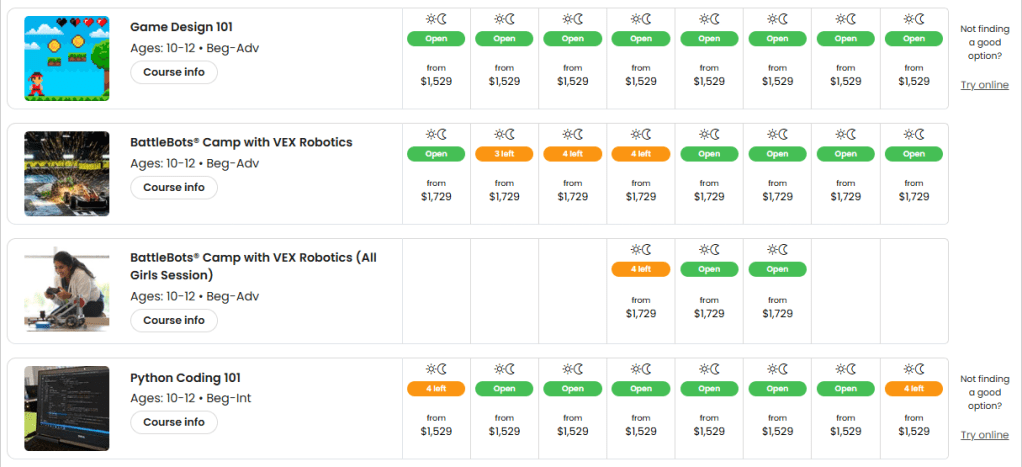Click the All Girls Session course photo

click(67, 291)
